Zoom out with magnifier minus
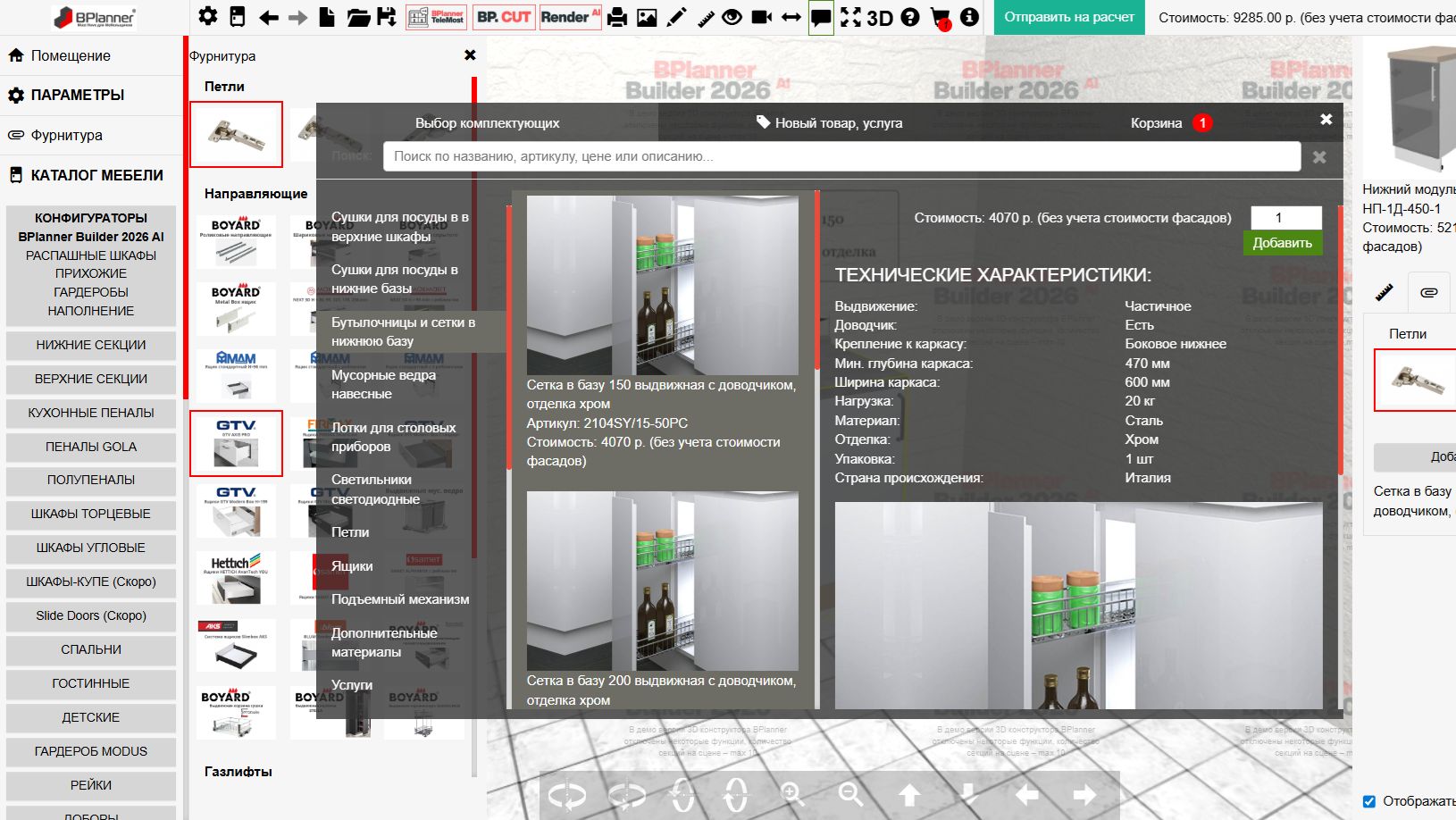1456x820 pixels. coord(851,794)
